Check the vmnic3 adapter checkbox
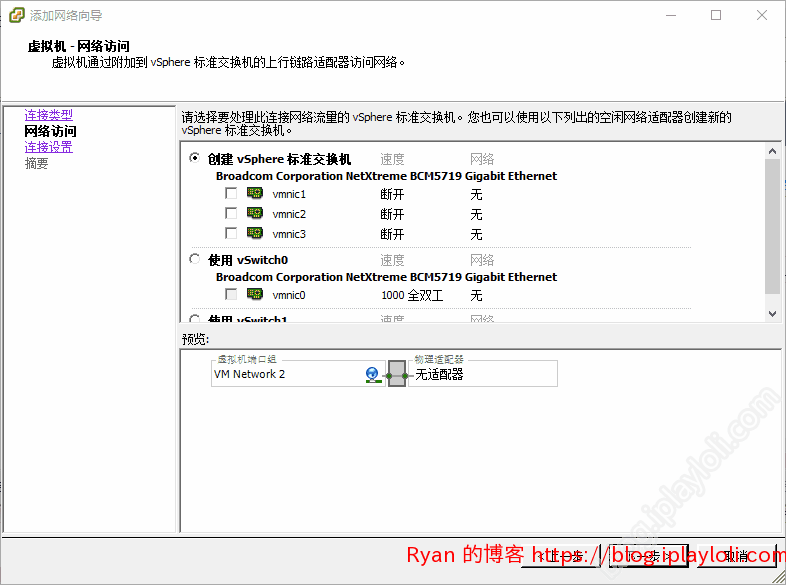Image resolution: width=786 pixels, height=585 pixels. 231,234
